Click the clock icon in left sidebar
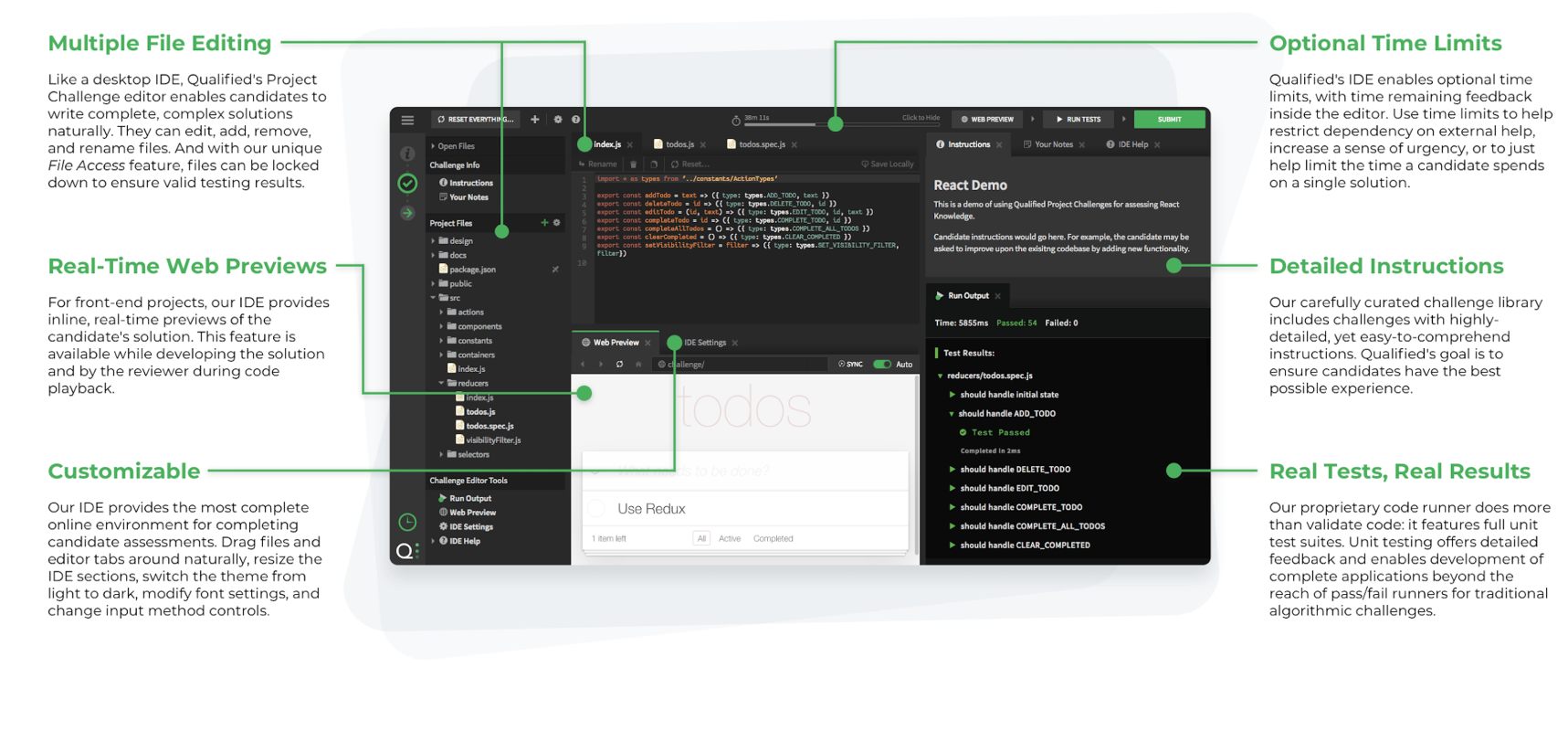The image size is (1568, 731). pos(407,522)
